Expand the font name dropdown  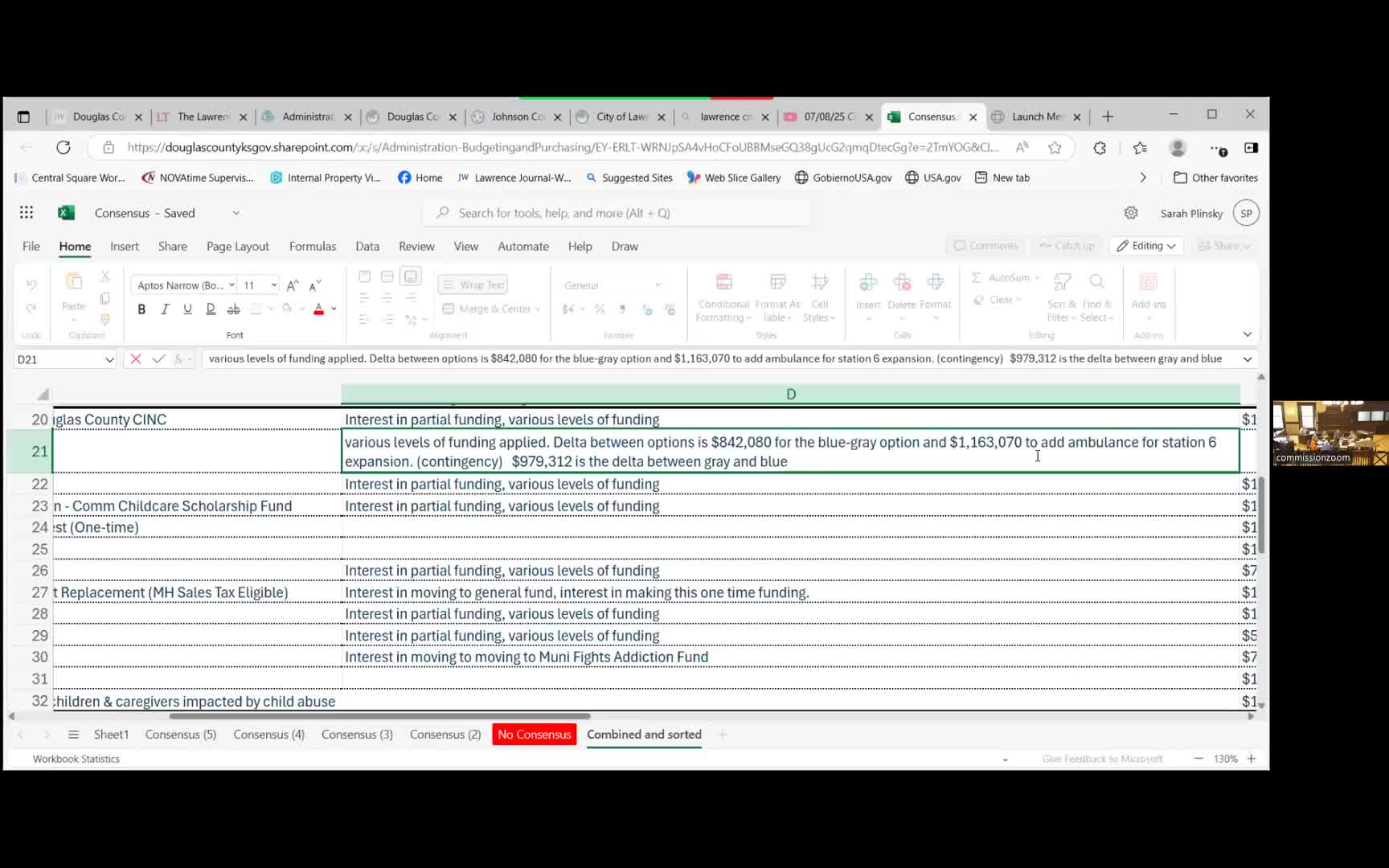(231, 285)
